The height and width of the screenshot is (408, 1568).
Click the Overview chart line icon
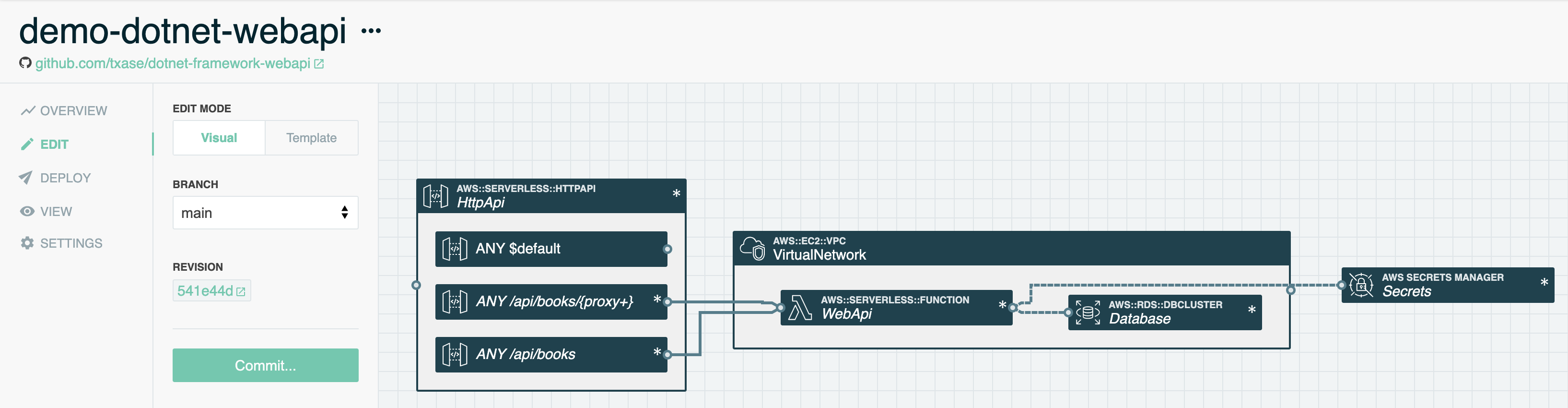(27, 111)
